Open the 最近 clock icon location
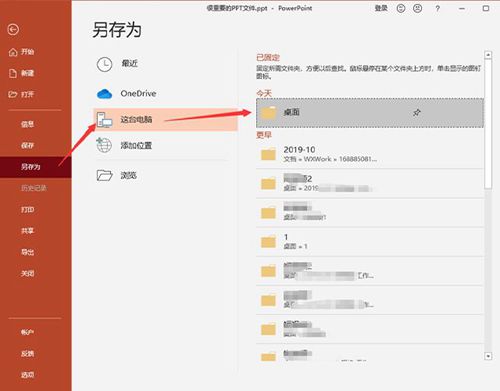 pyautogui.click(x=104, y=64)
